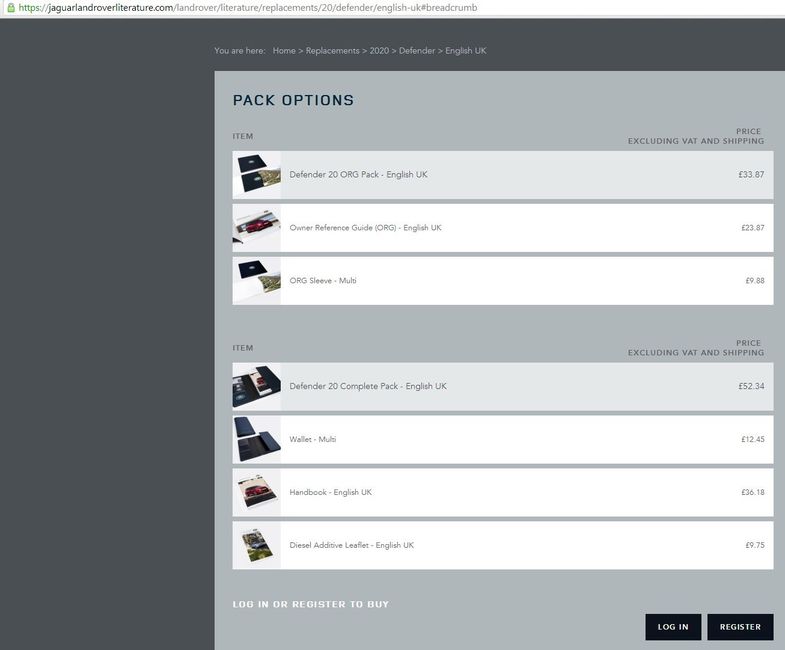Open Defender 20 Complete Pack thumbnail
The width and height of the screenshot is (785, 650).
coord(257,387)
